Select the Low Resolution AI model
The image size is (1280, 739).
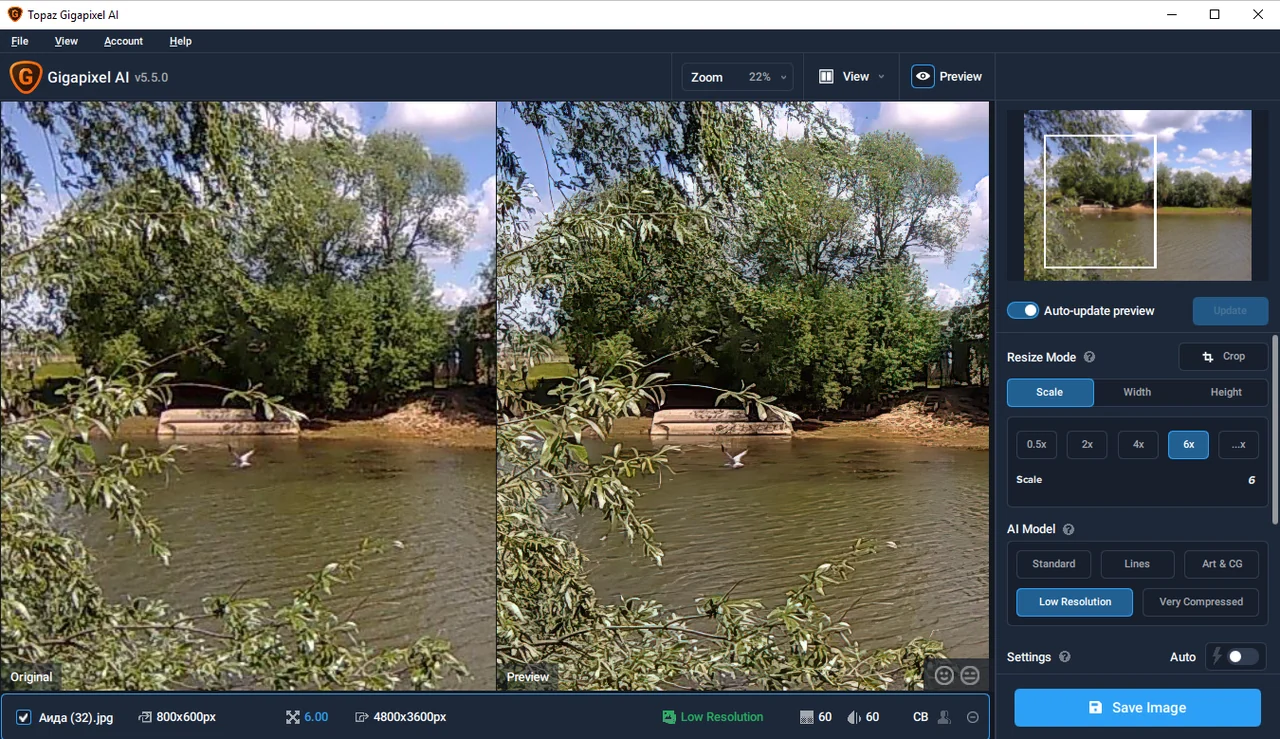click(1075, 602)
